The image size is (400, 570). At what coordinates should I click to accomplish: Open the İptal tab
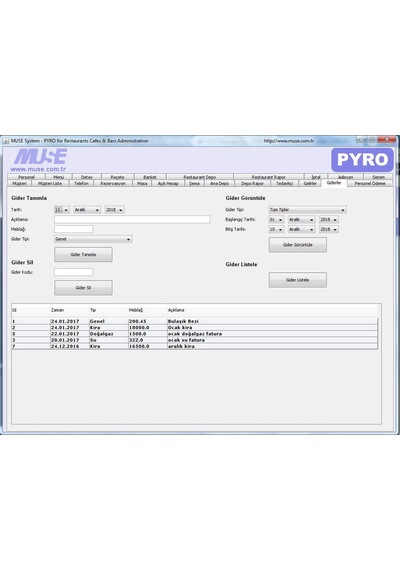click(316, 177)
